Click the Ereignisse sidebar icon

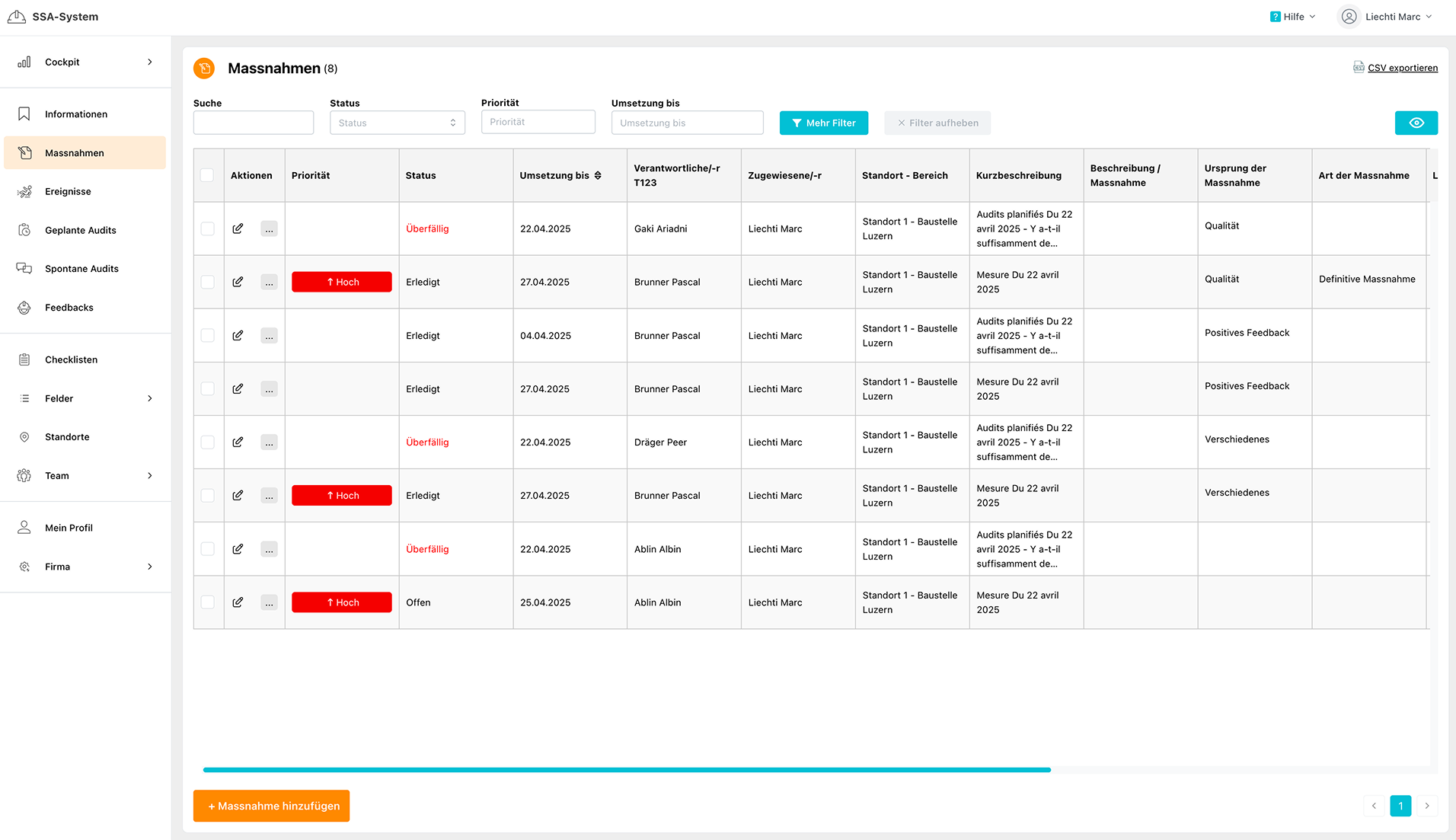coord(24,192)
